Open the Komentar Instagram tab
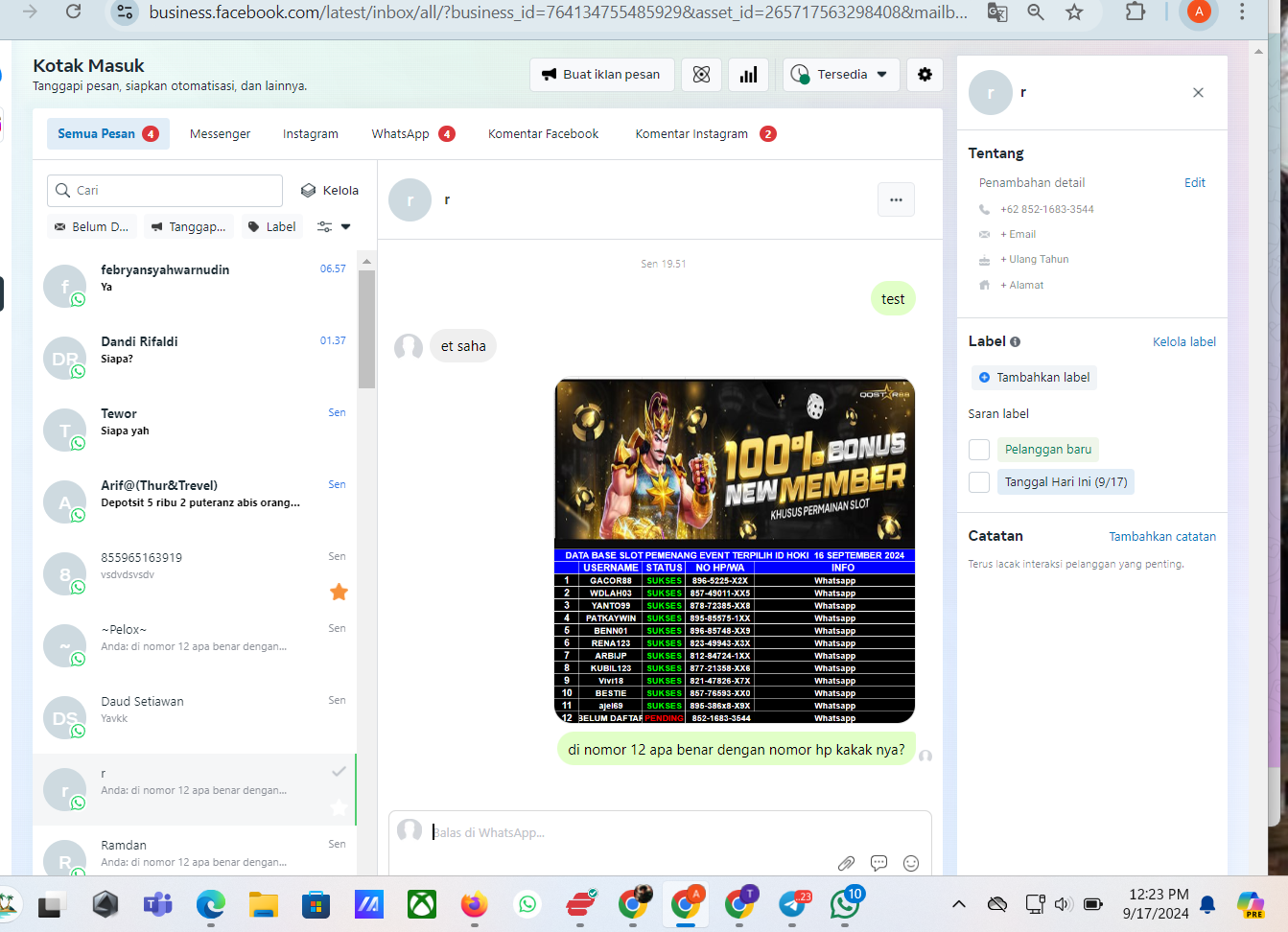This screenshot has height=932, width=1288. (x=706, y=134)
